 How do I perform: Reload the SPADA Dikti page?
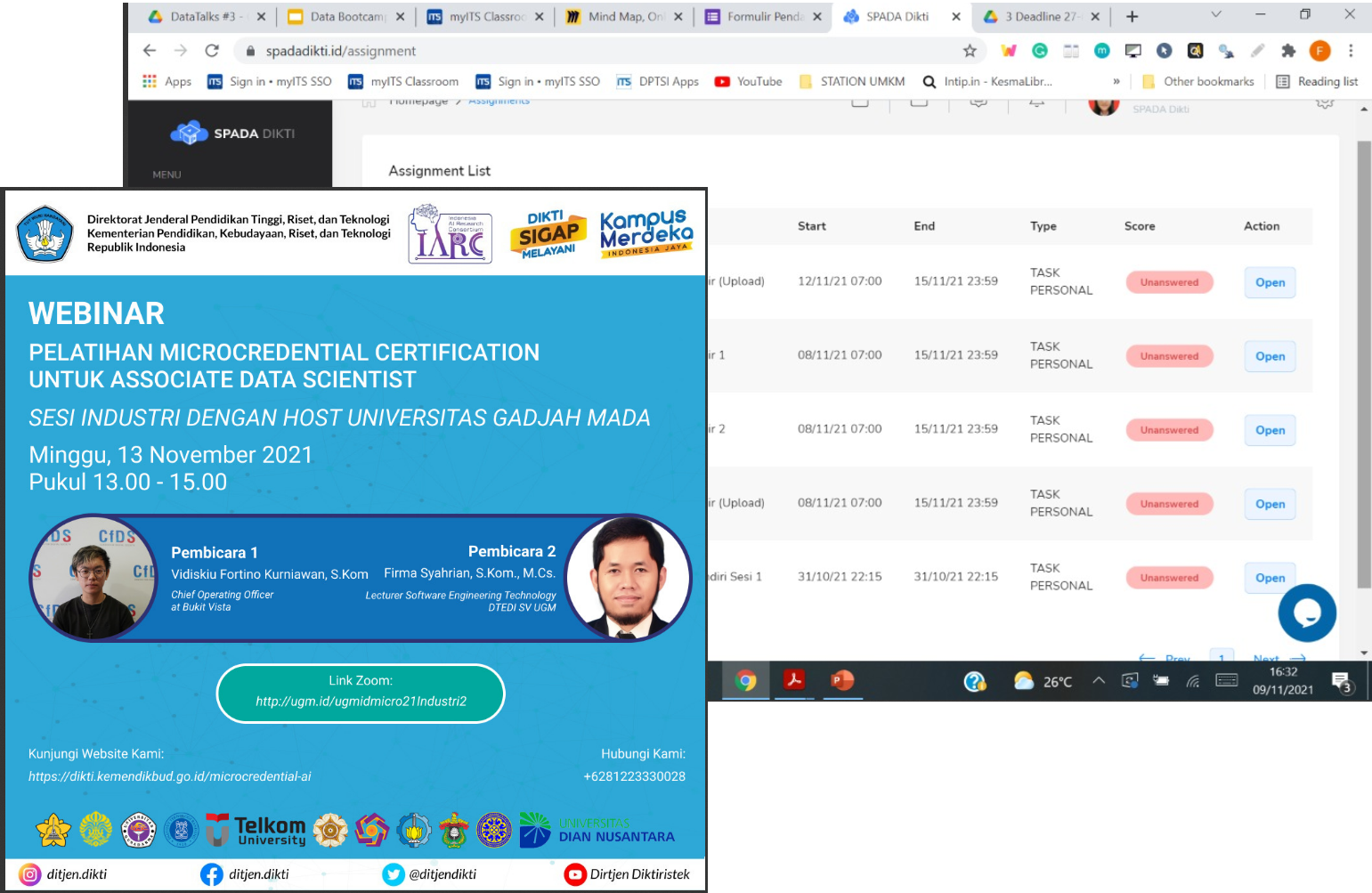point(212,51)
